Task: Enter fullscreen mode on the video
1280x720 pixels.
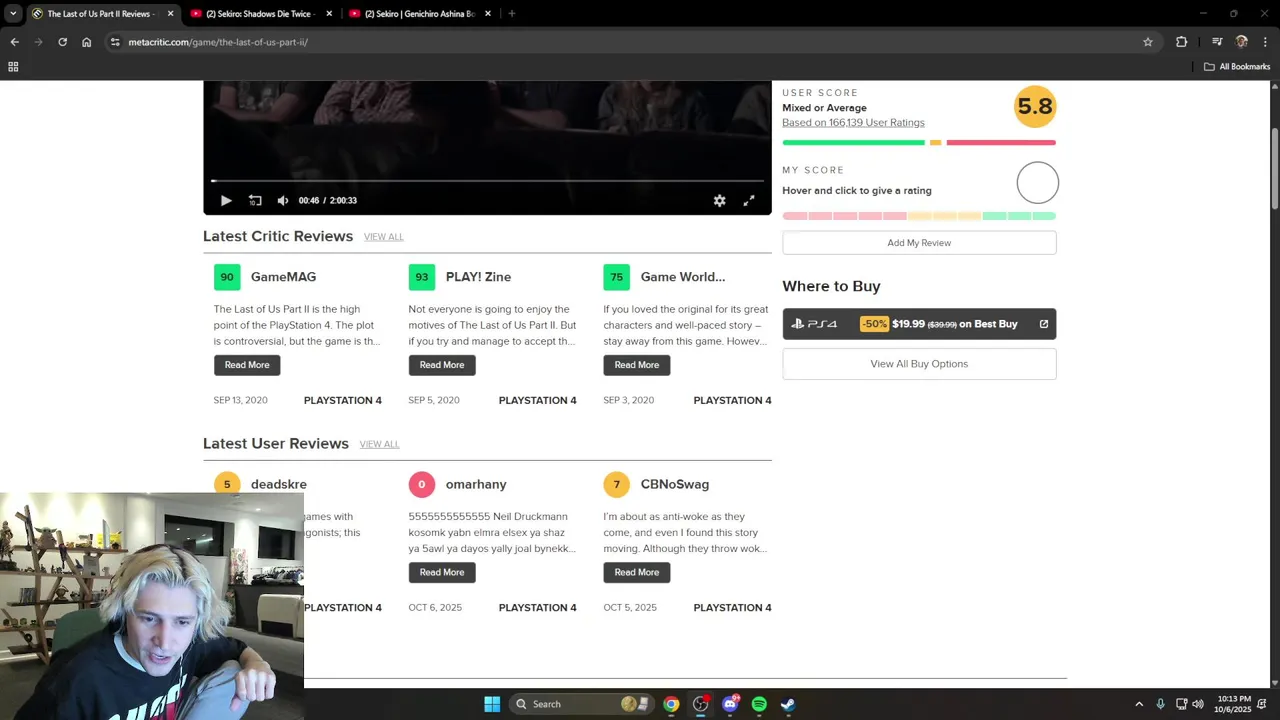Action: [x=749, y=200]
